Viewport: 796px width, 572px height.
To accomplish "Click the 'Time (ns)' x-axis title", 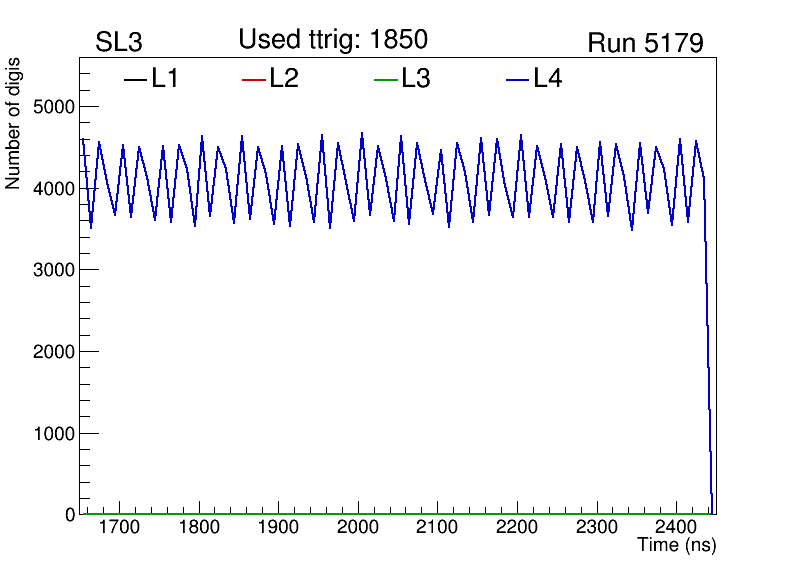I will pyautogui.click(x=677, y=546).
